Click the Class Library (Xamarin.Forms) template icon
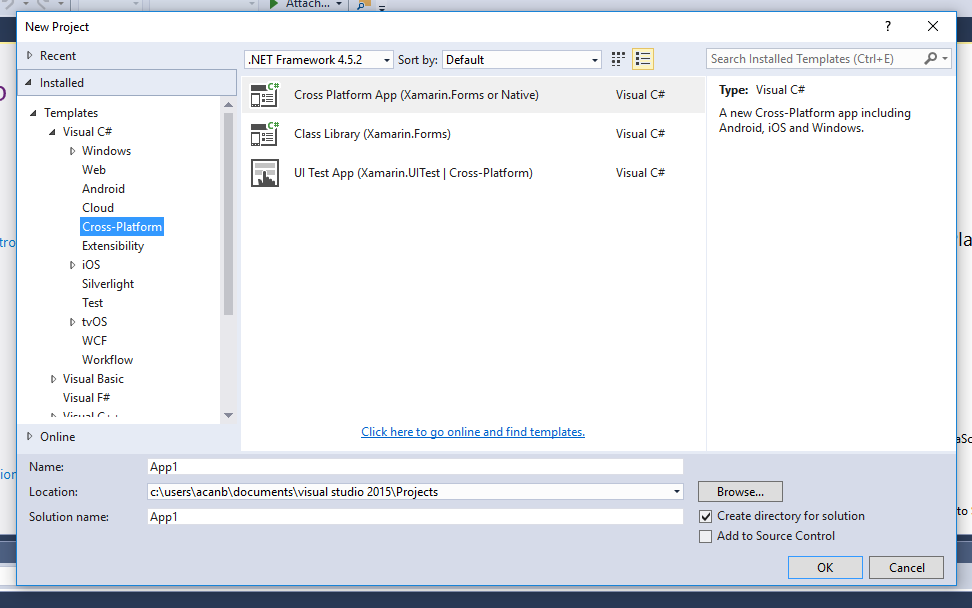The width and height of the screenshot is (972, 608). [265, 134]
